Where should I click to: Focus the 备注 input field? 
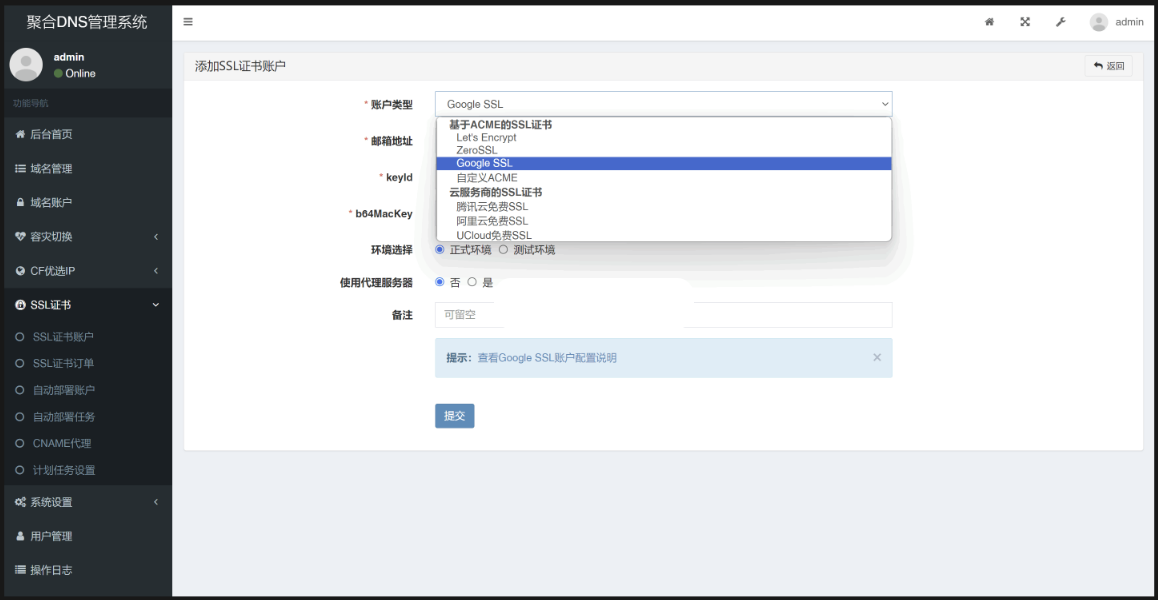pyautogui.click(x=663, y=315)
